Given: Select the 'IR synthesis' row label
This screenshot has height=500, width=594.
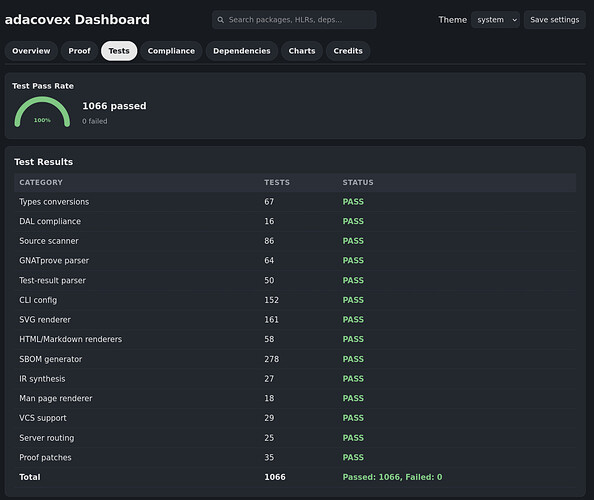Looking at the screenshot, I should pyautogui.click(x=42, y=379).
